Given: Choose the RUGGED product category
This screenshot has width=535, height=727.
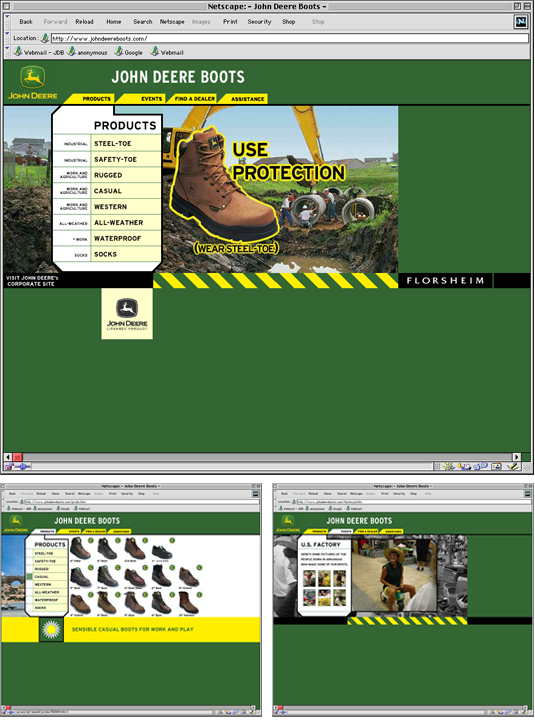Looking at the screenshot, I should pyautogui.click(x=108, y=175).
